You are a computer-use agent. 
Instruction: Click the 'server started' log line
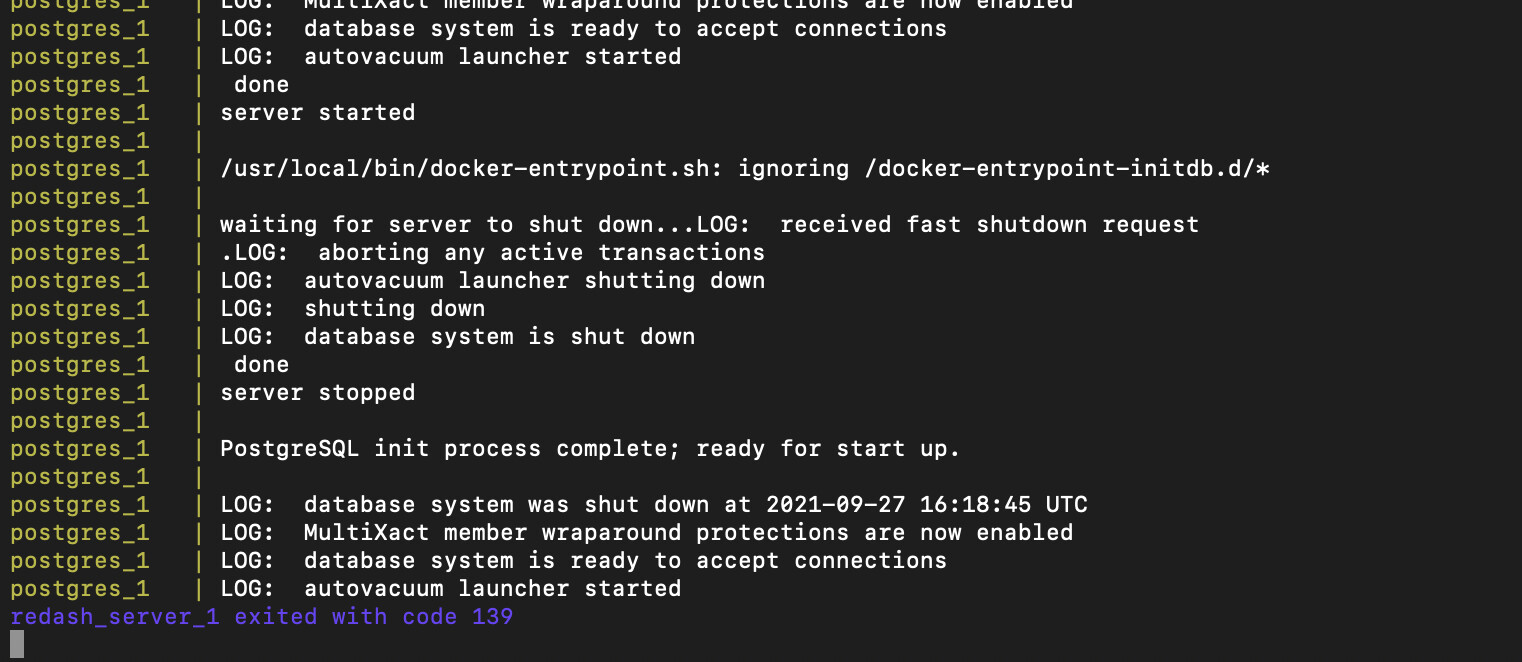click(318, 112)
